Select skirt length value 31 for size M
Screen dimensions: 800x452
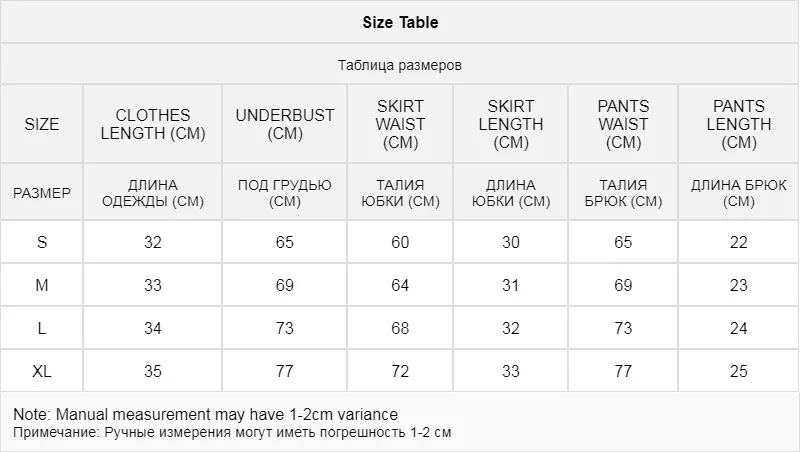511,286
